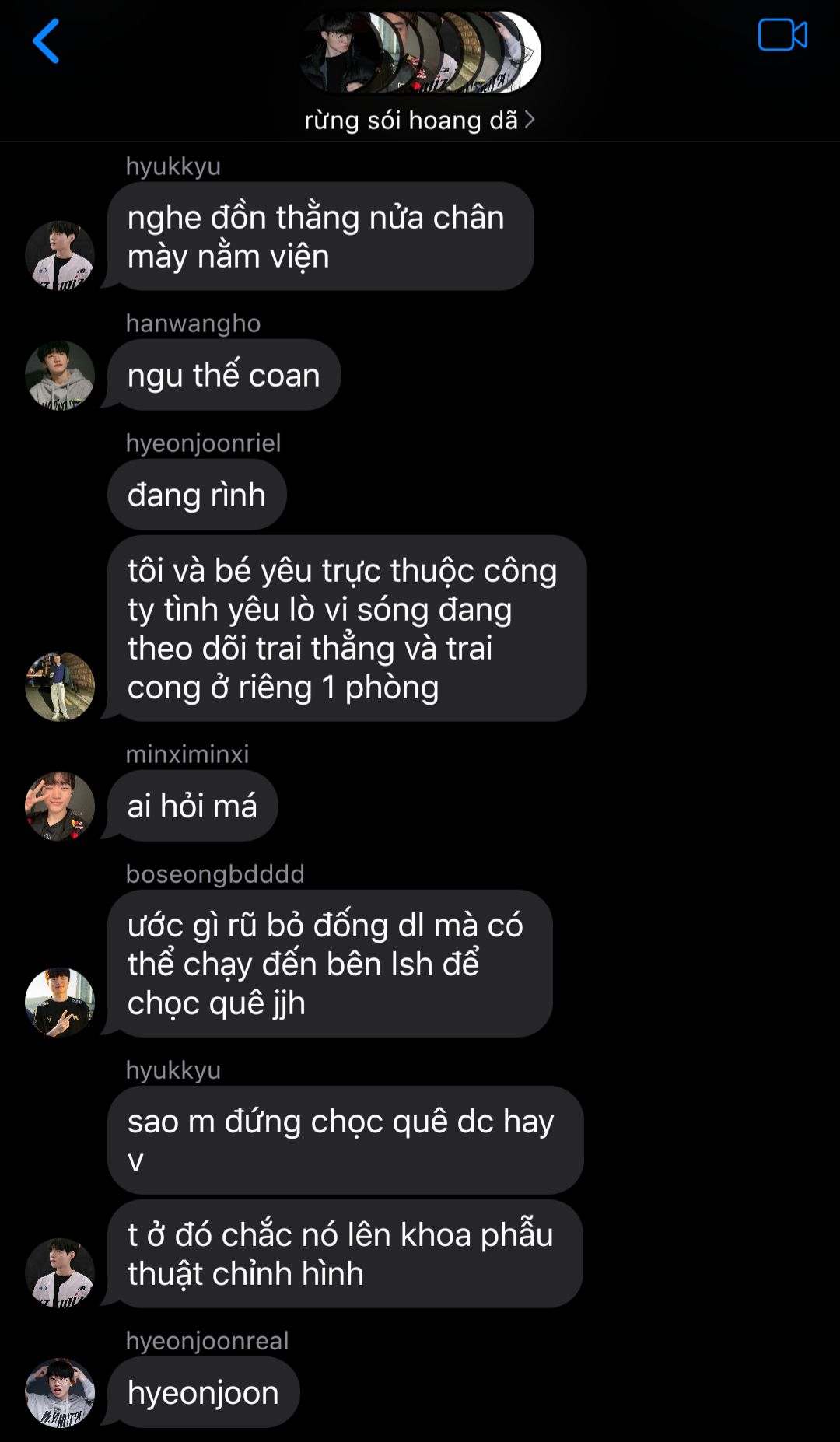Tap the username label 'hanwangho'
This screenshot has width=840, height=1442.
[x=193, y=323]
